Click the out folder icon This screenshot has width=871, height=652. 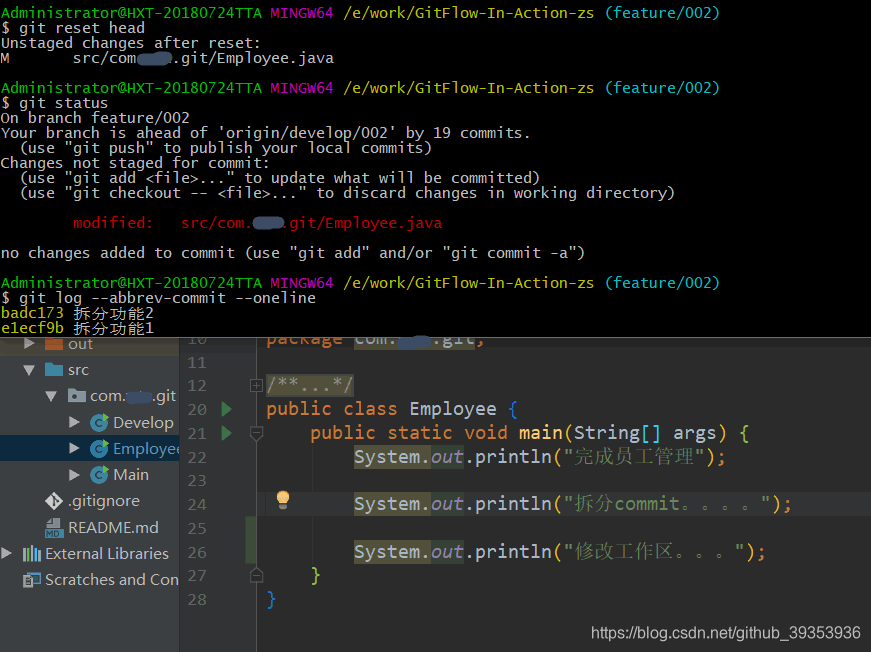pyautogui.click(x=53, y=344)
